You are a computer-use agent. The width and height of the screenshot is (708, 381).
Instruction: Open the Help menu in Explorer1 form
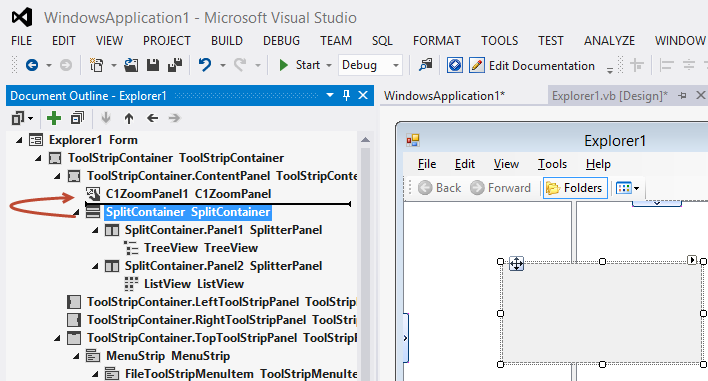pos(598,164)
